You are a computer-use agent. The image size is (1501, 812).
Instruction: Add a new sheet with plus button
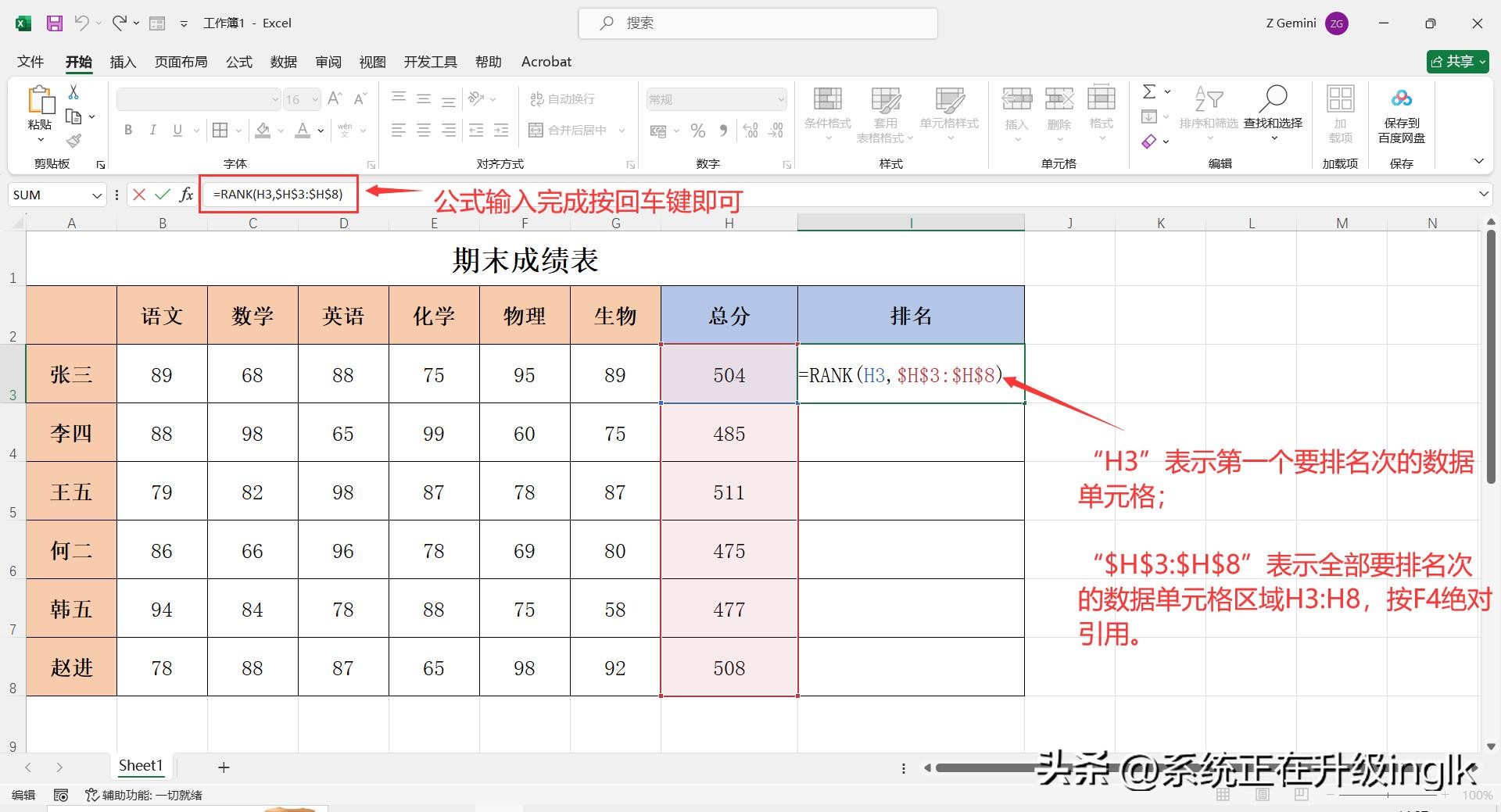pyautogui.click(x=224, y=767)
